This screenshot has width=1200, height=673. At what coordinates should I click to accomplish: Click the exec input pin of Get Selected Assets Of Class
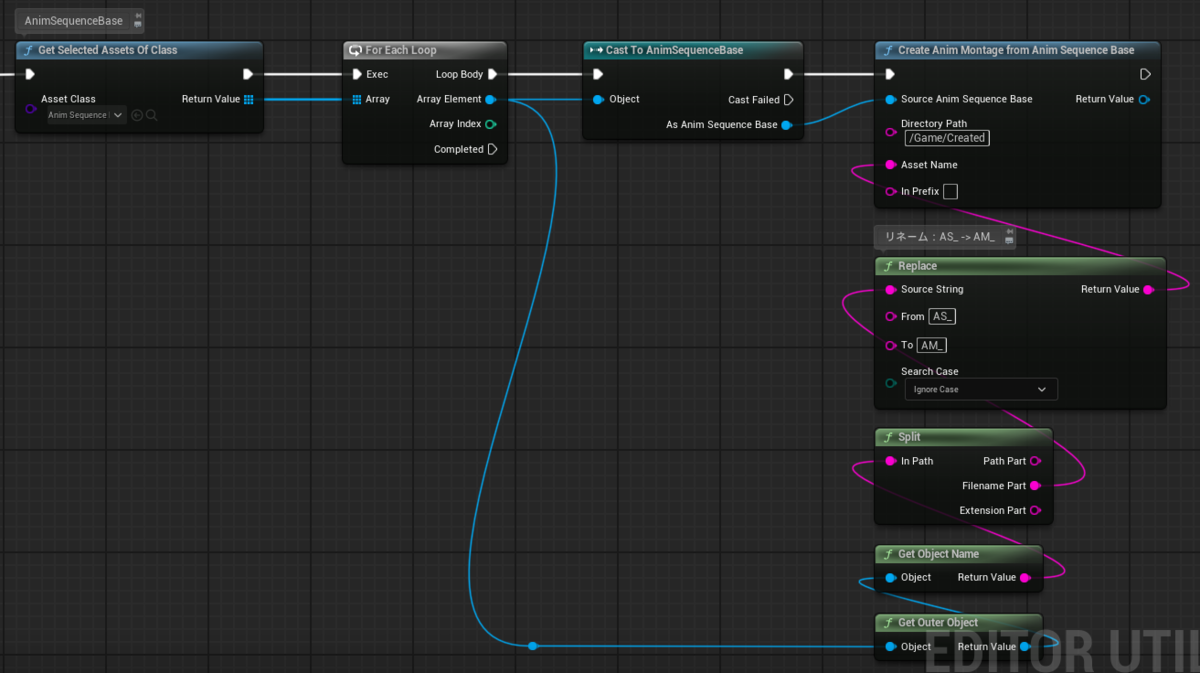[30, 74]
